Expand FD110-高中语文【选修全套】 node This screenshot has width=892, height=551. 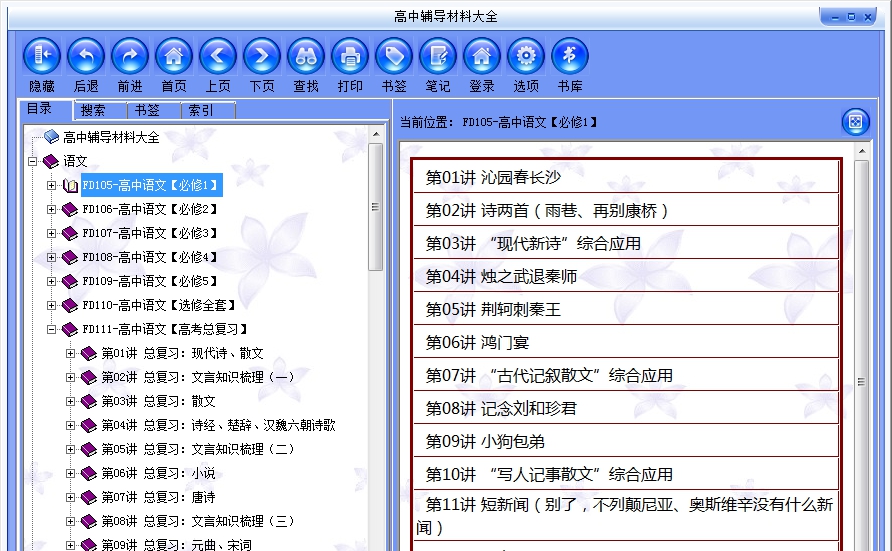coord(52,305)
